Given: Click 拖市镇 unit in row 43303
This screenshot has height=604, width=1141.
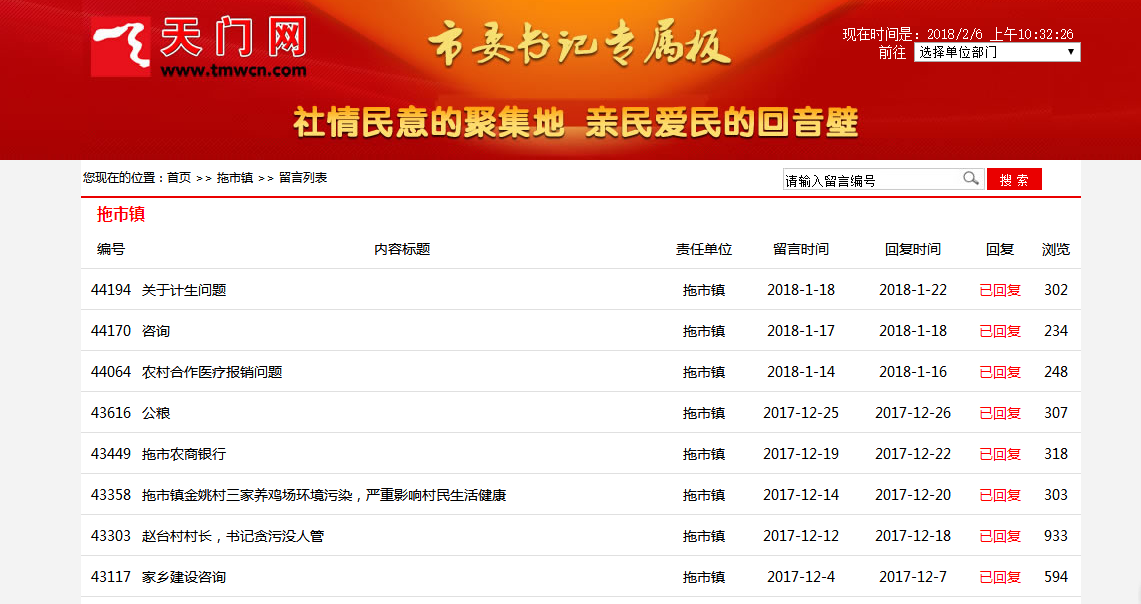Looking at the screenshot, I should pyautogui.click(x=704, y=536).
